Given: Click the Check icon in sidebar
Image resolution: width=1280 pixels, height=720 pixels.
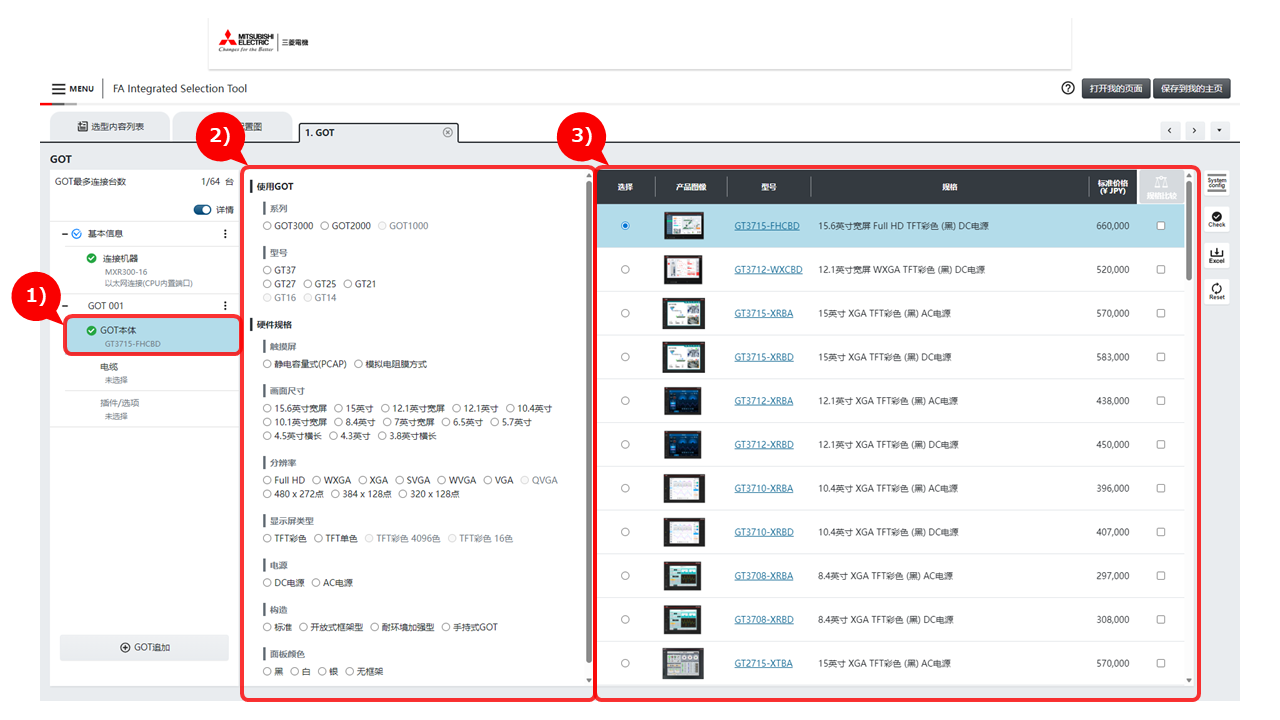Looking at the screenshot, I should pyautogui.click(x=1216, y=219).
